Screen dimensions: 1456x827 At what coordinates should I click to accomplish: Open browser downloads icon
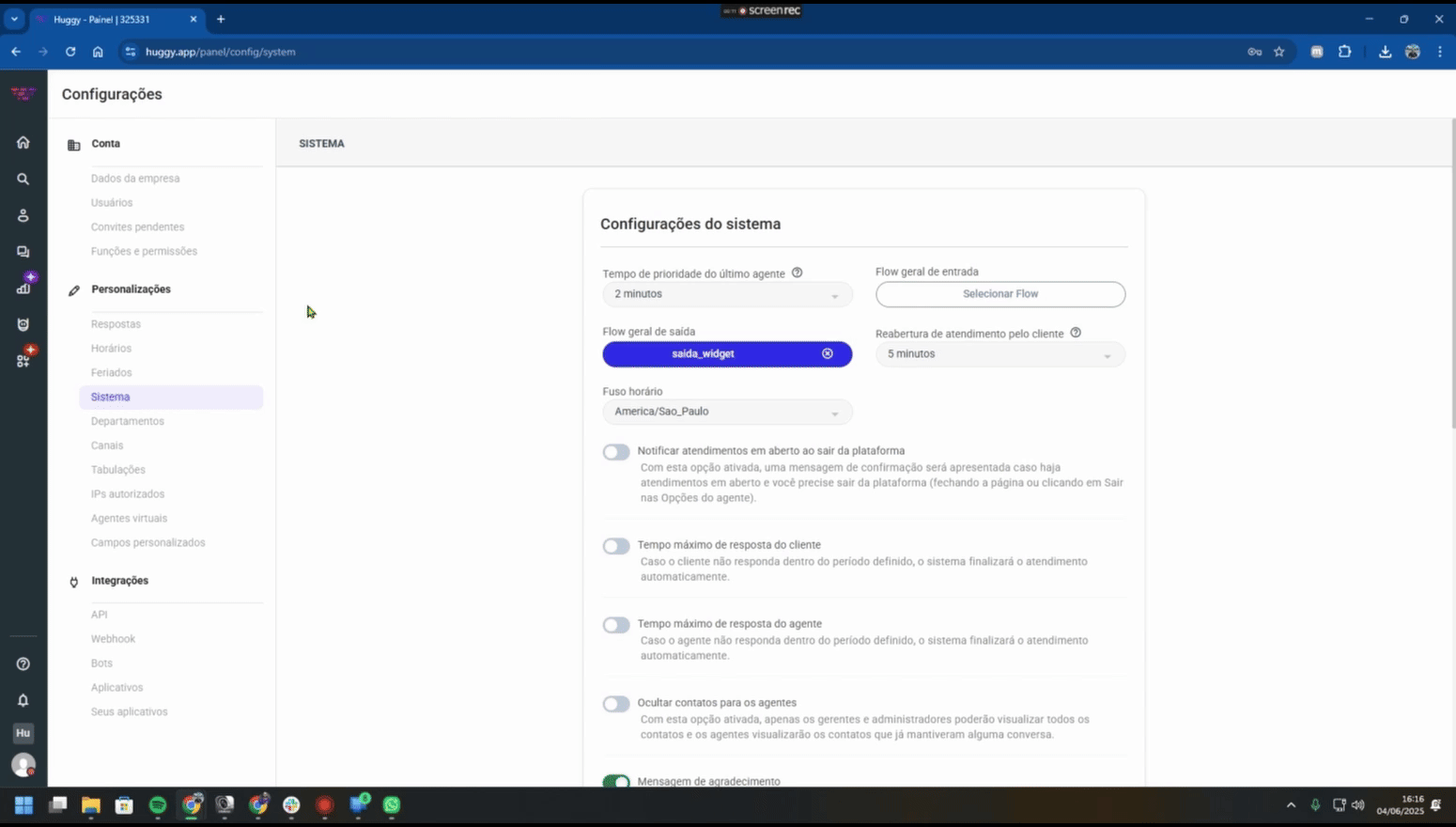tap(1385, 52)
